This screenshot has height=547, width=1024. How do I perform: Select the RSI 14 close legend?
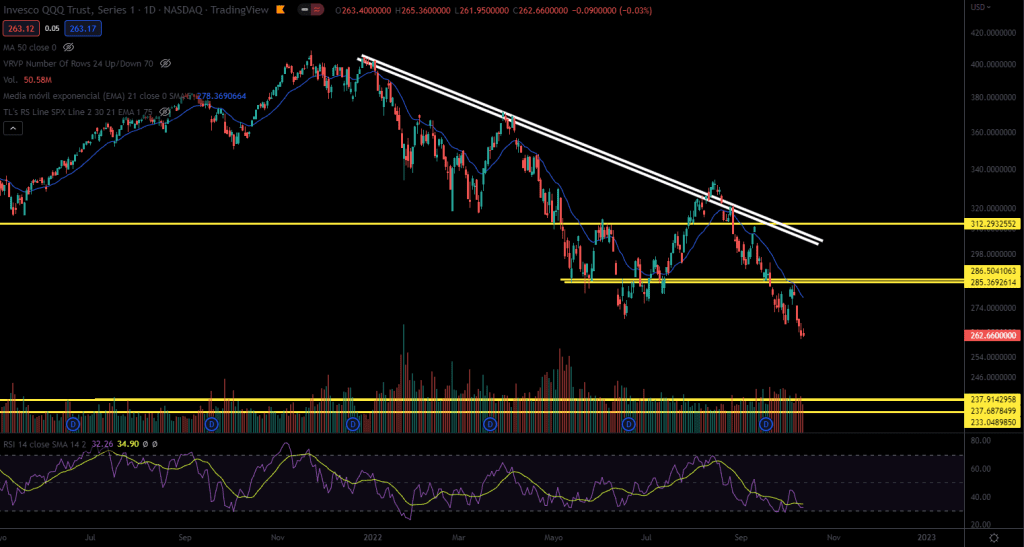tap(45, 444)
